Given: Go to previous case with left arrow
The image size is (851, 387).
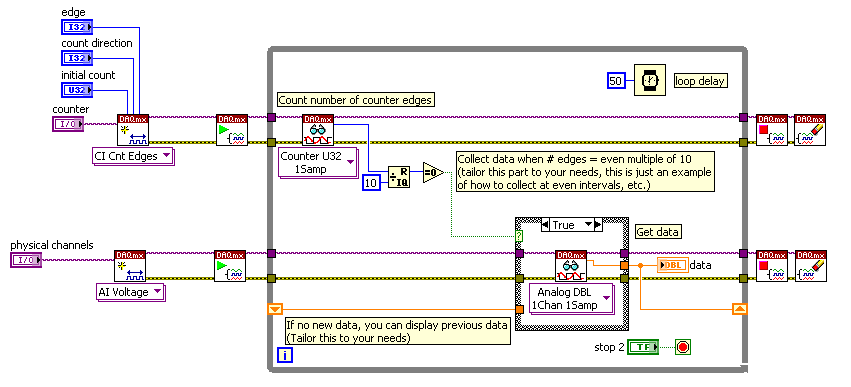Looking at the screenshot, I should tap(545, 225).
